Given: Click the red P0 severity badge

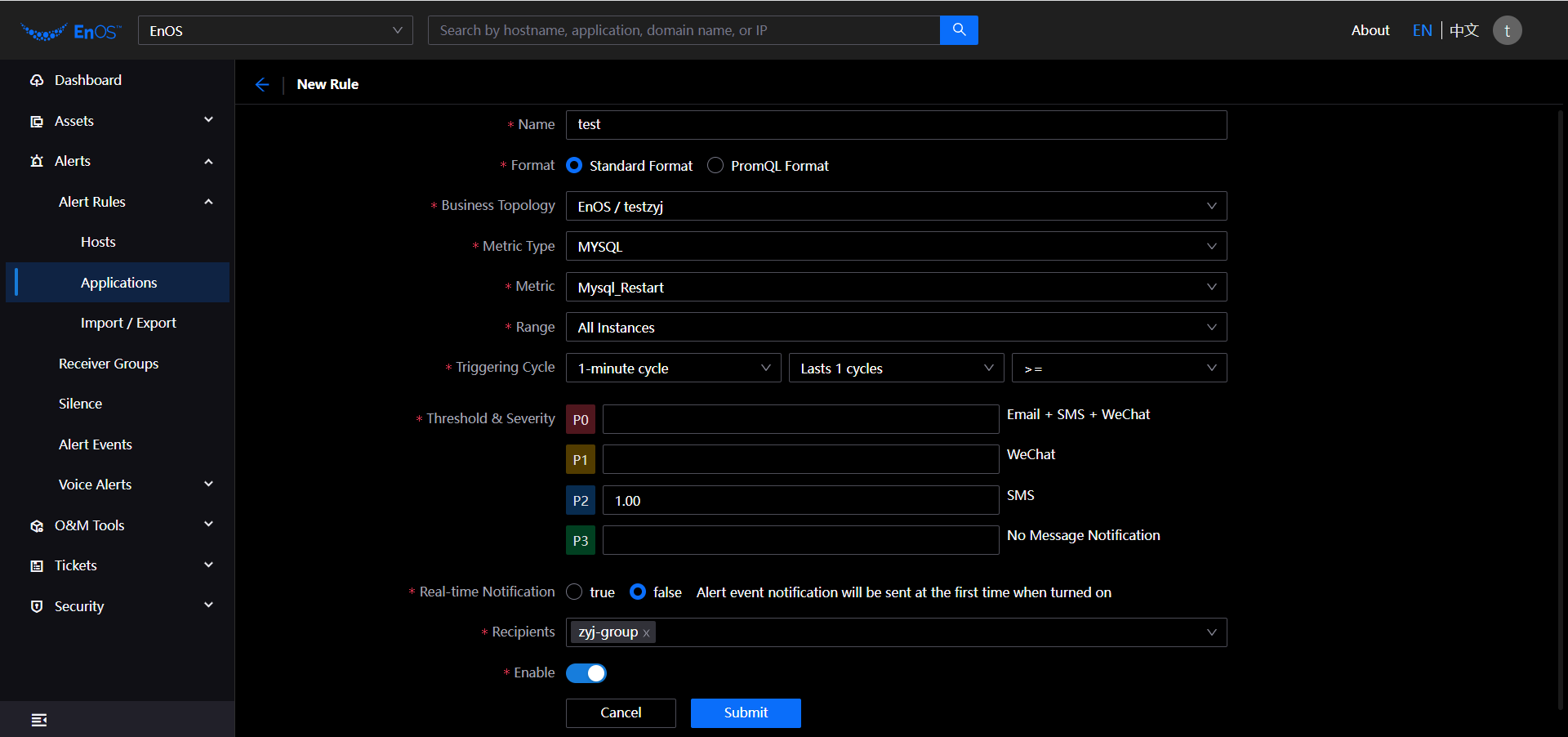Looking at the screenshot, I should coord(581,419).
